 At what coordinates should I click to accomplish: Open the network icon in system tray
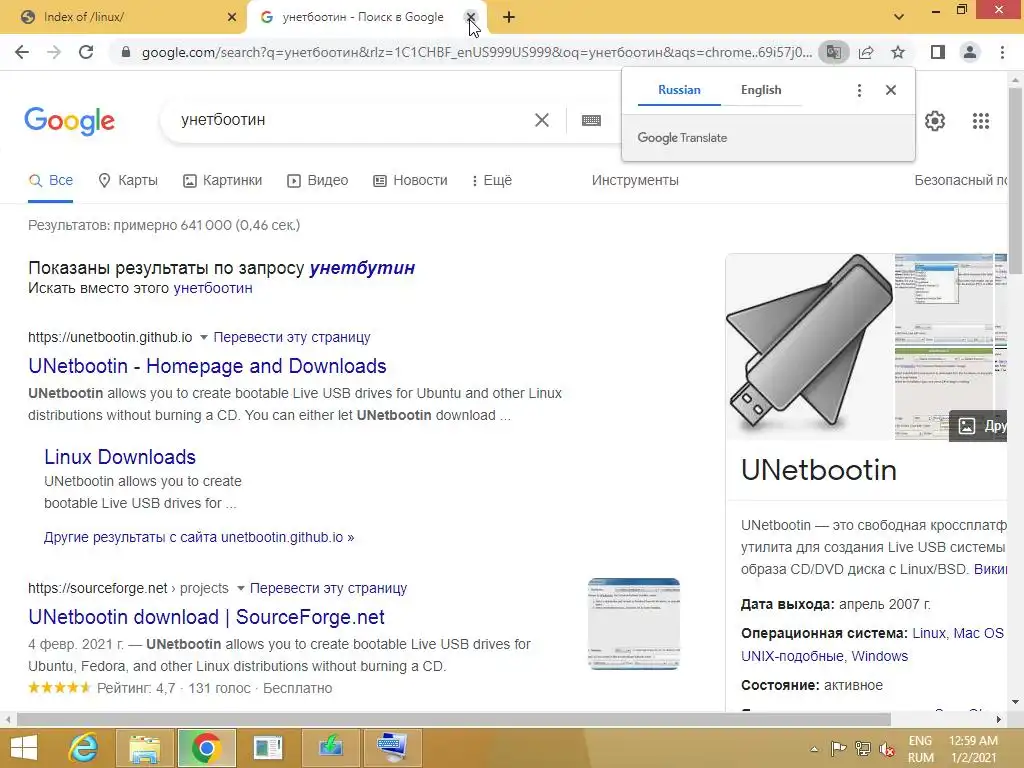[863, 749]
